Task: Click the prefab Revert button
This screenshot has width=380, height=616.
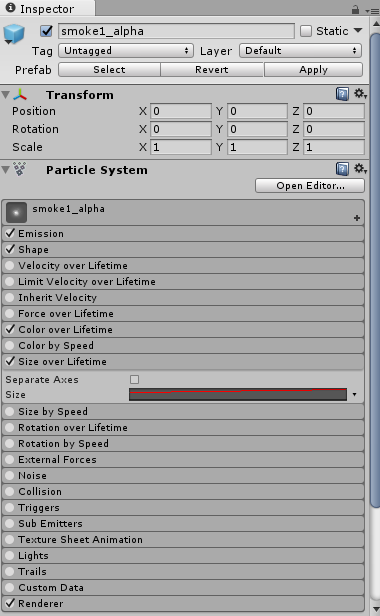Action: (212, 70)
